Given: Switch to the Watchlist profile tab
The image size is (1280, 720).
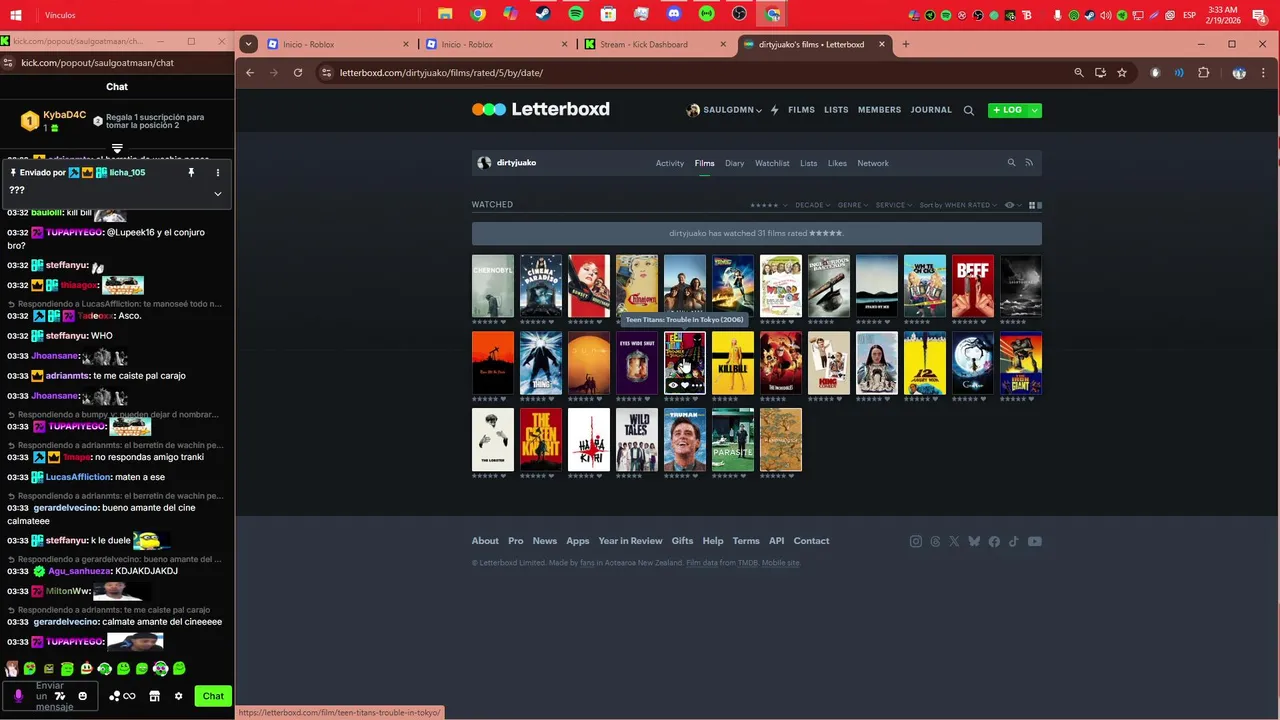Looking at the screenshot, I should point(772,163).
